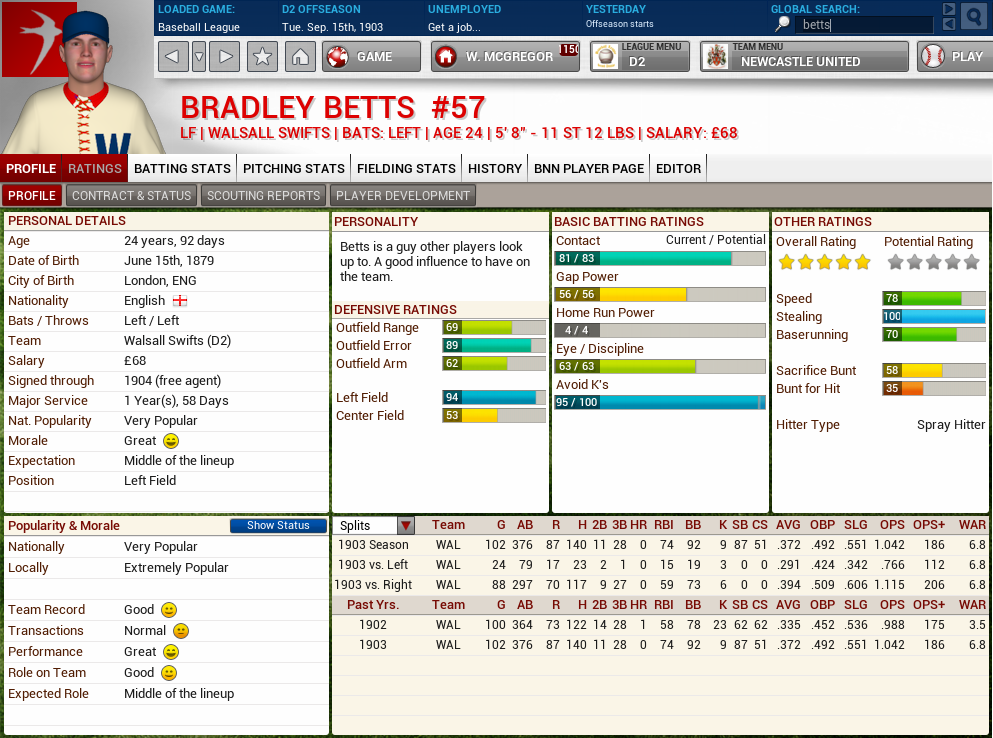Open the Splits dropdown in the stats panel
Screen dimensions: 993x738
coord(407,524)
